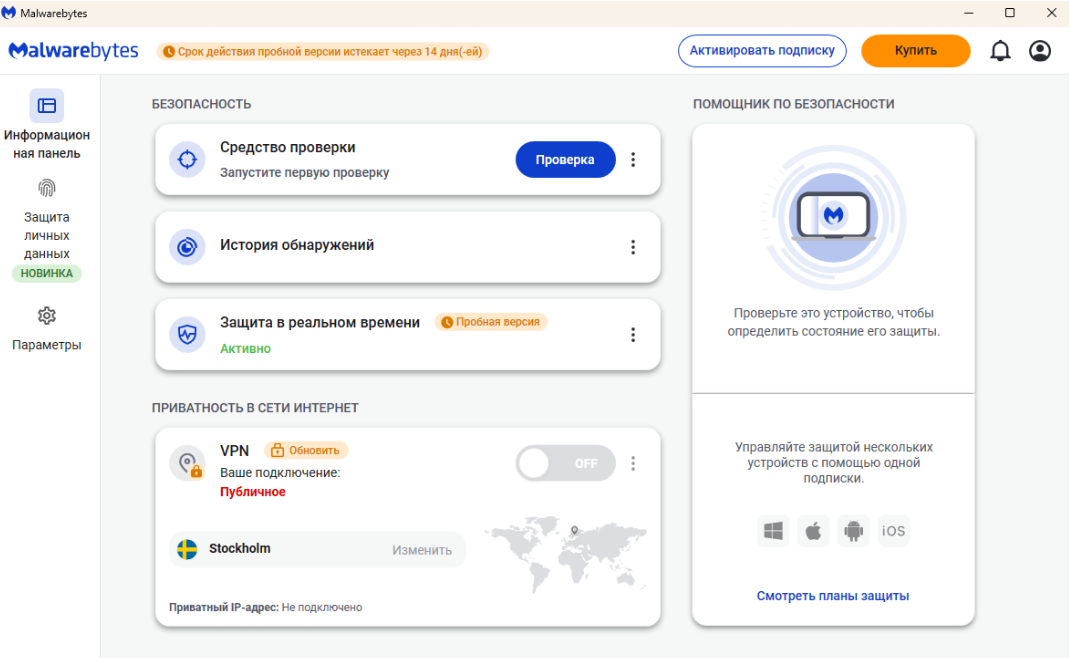Select the Apple platform icon
The image size is (1070, 658).
coord(813,530)
